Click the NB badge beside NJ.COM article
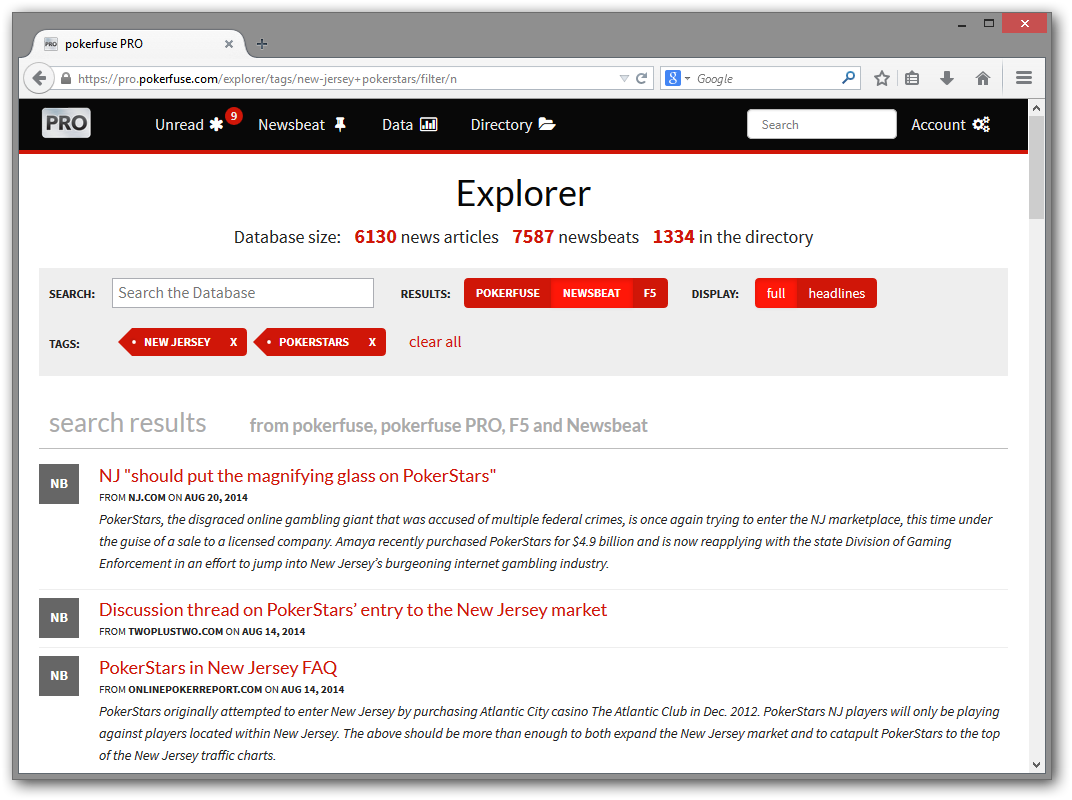The image size is (1072, 800). point(59,483)
